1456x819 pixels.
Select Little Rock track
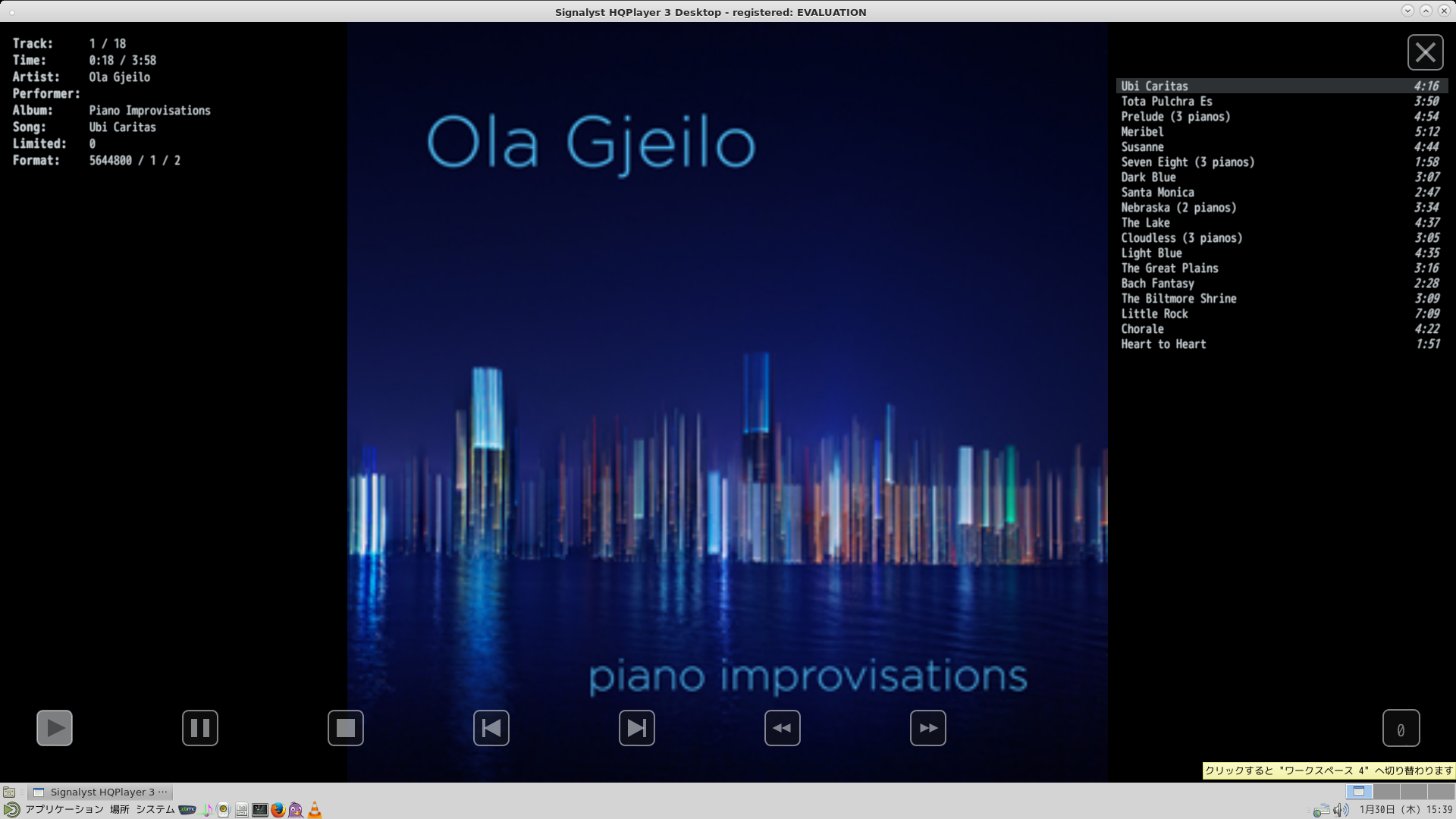(1282, 313)
